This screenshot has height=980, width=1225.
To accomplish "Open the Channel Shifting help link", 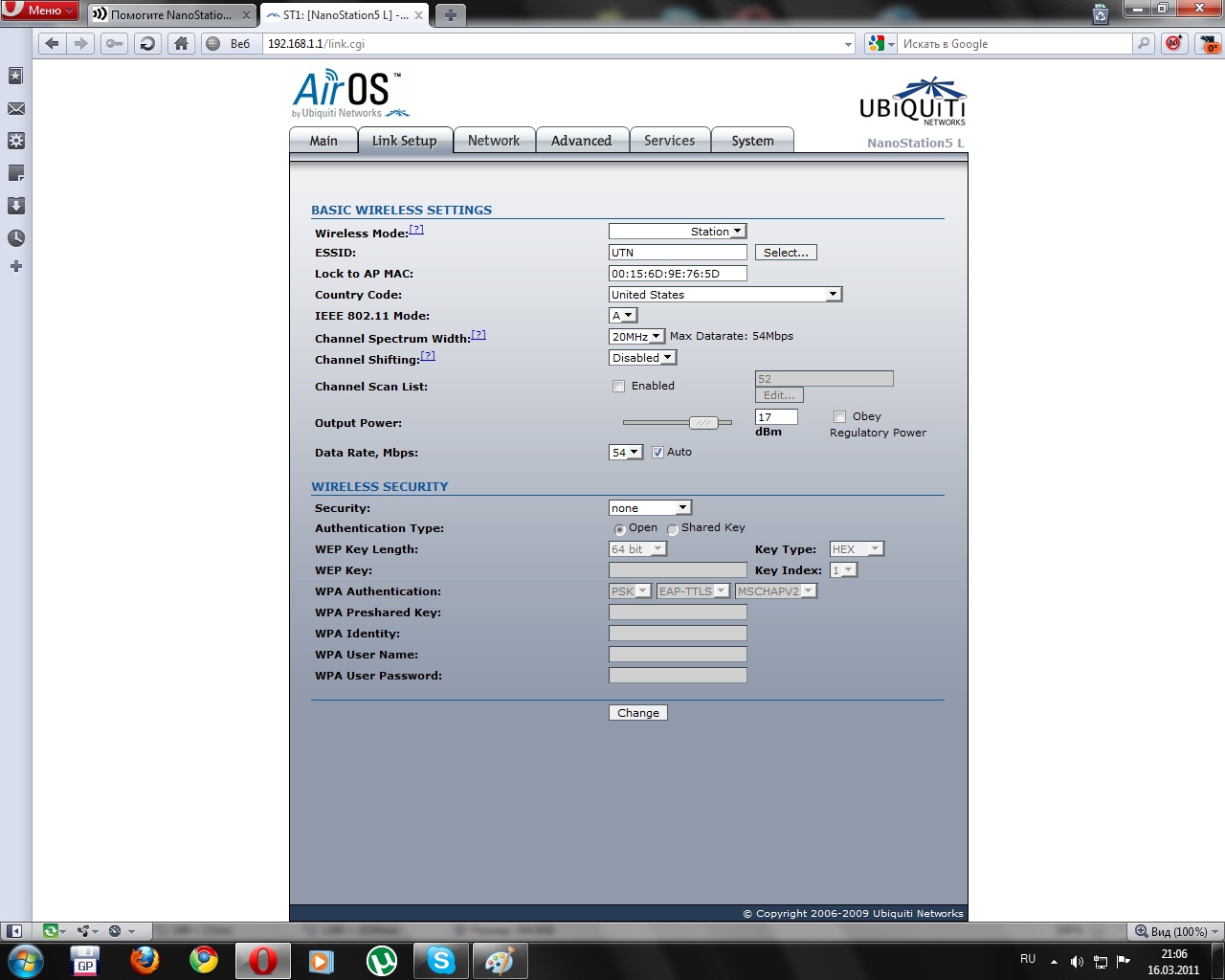I will tap(428, 356).
